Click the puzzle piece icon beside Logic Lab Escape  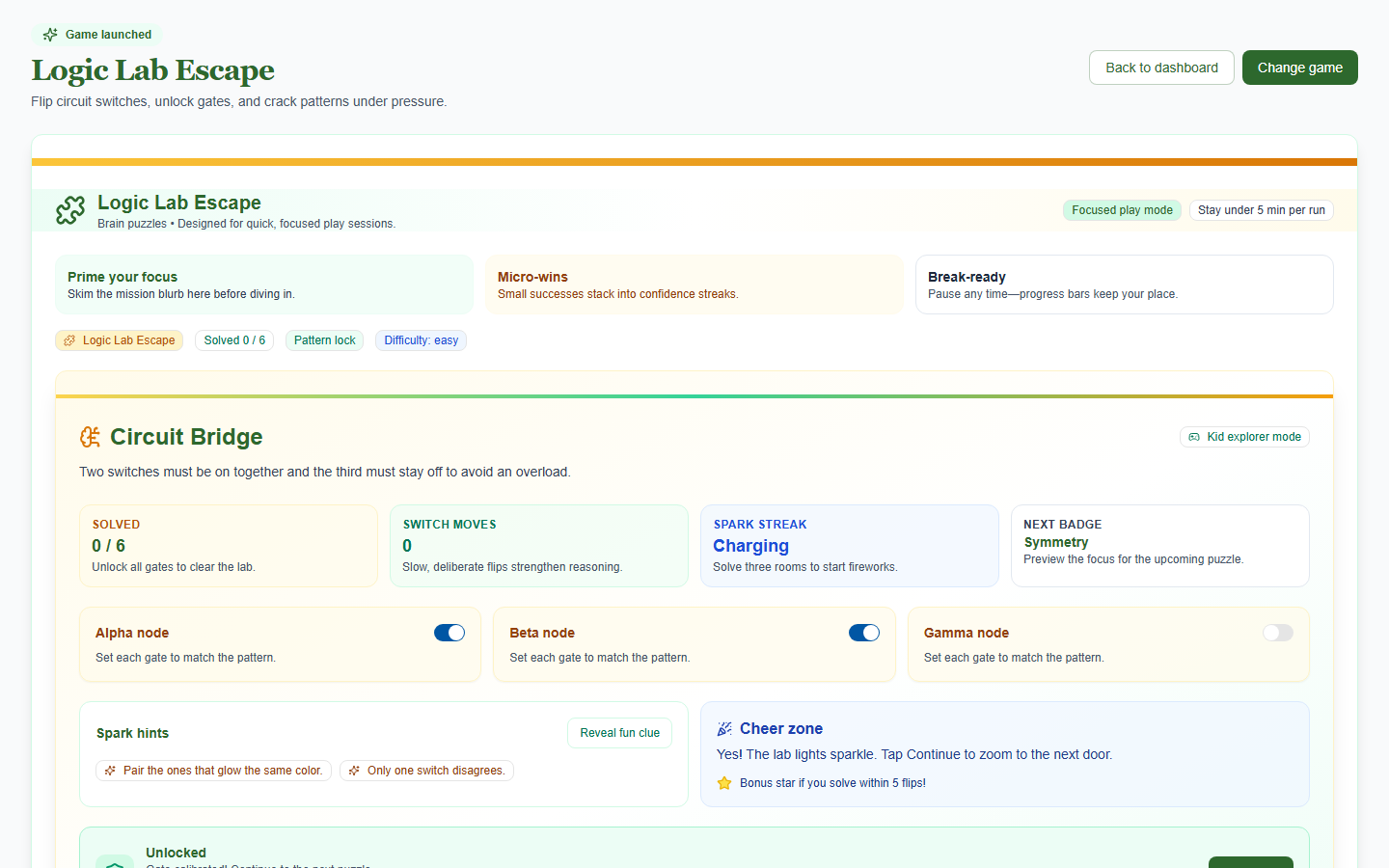(70, 210)
